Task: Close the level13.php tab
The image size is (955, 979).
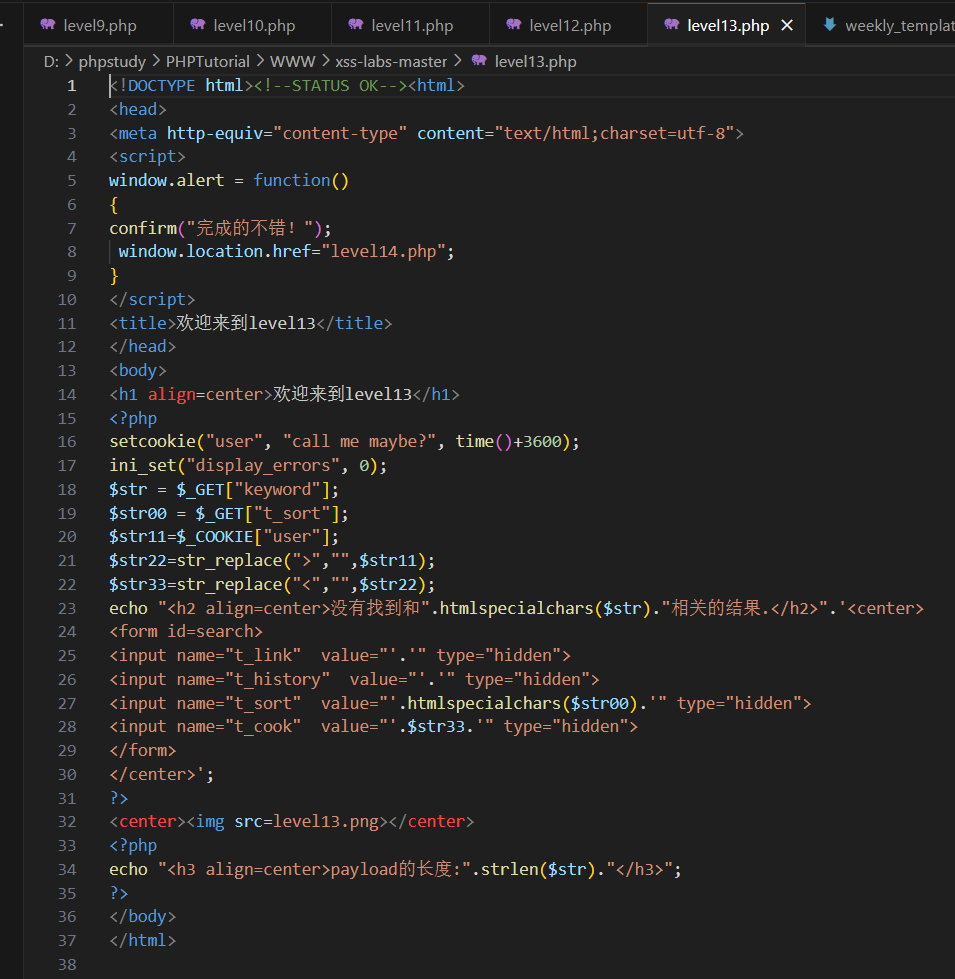Action: [x=787, y=26]
